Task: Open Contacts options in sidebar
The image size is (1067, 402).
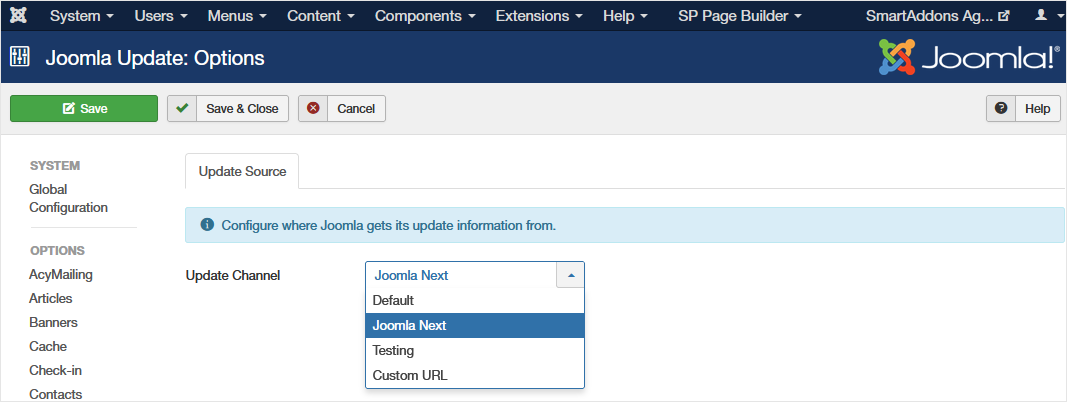Action: [x=55, y=395]
